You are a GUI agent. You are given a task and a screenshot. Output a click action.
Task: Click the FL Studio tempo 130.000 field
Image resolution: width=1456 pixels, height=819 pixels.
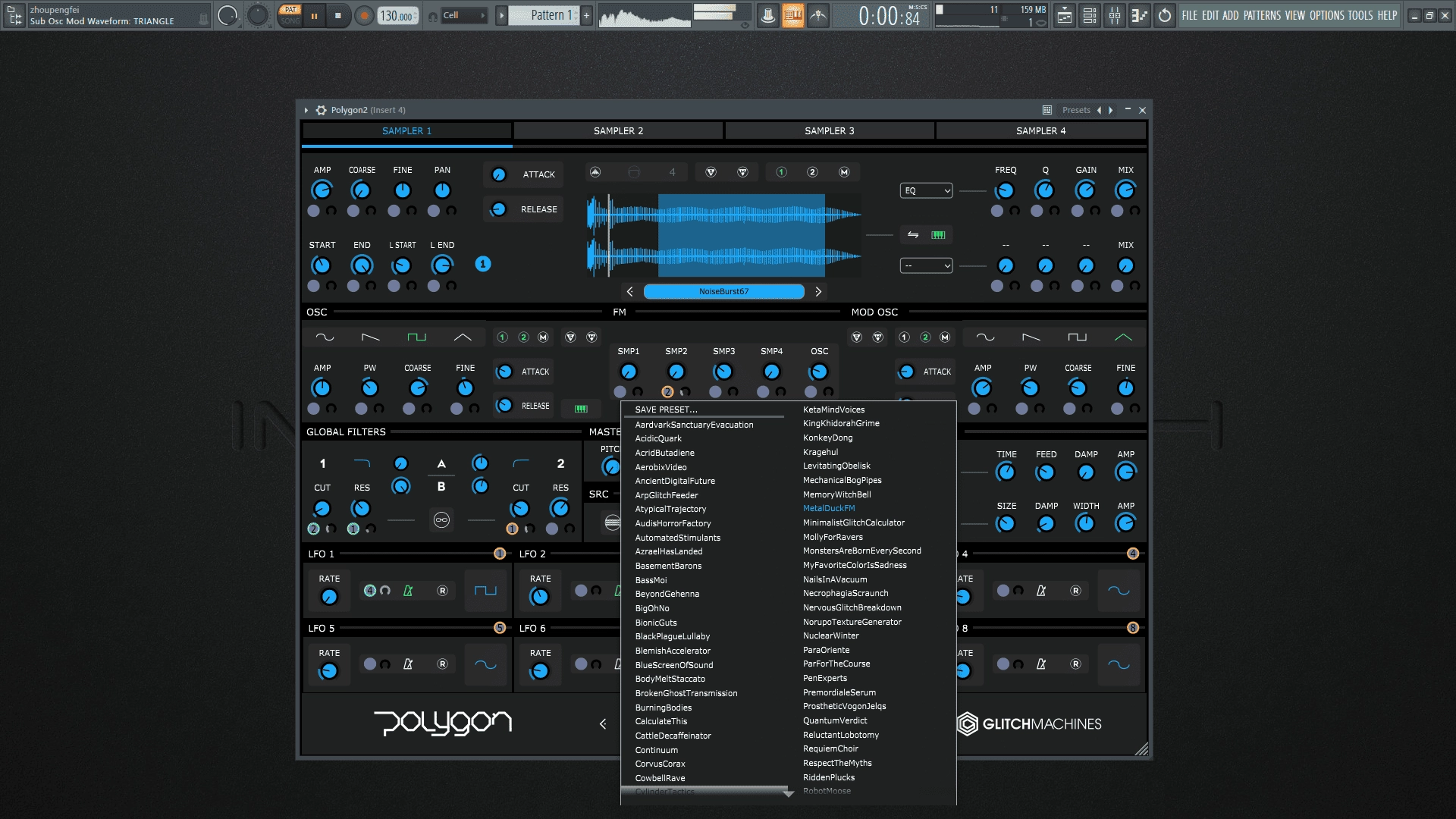[x=397, y=15]
